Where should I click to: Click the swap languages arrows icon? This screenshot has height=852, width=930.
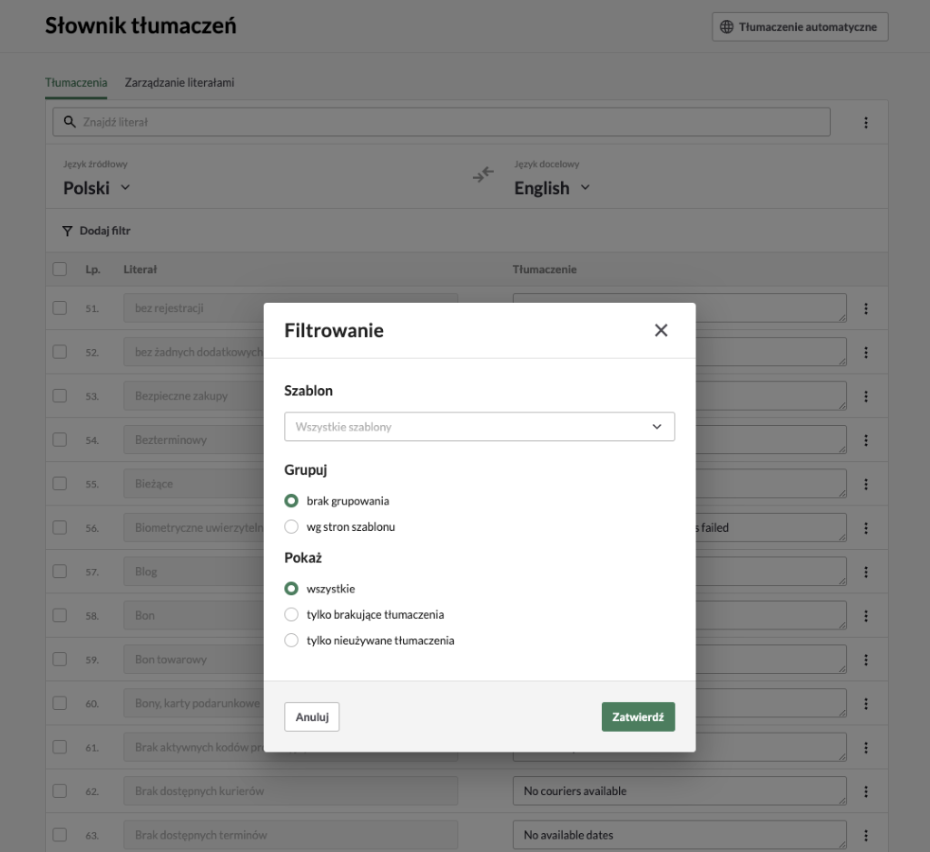pyautogui.click(x=483, y=174)
